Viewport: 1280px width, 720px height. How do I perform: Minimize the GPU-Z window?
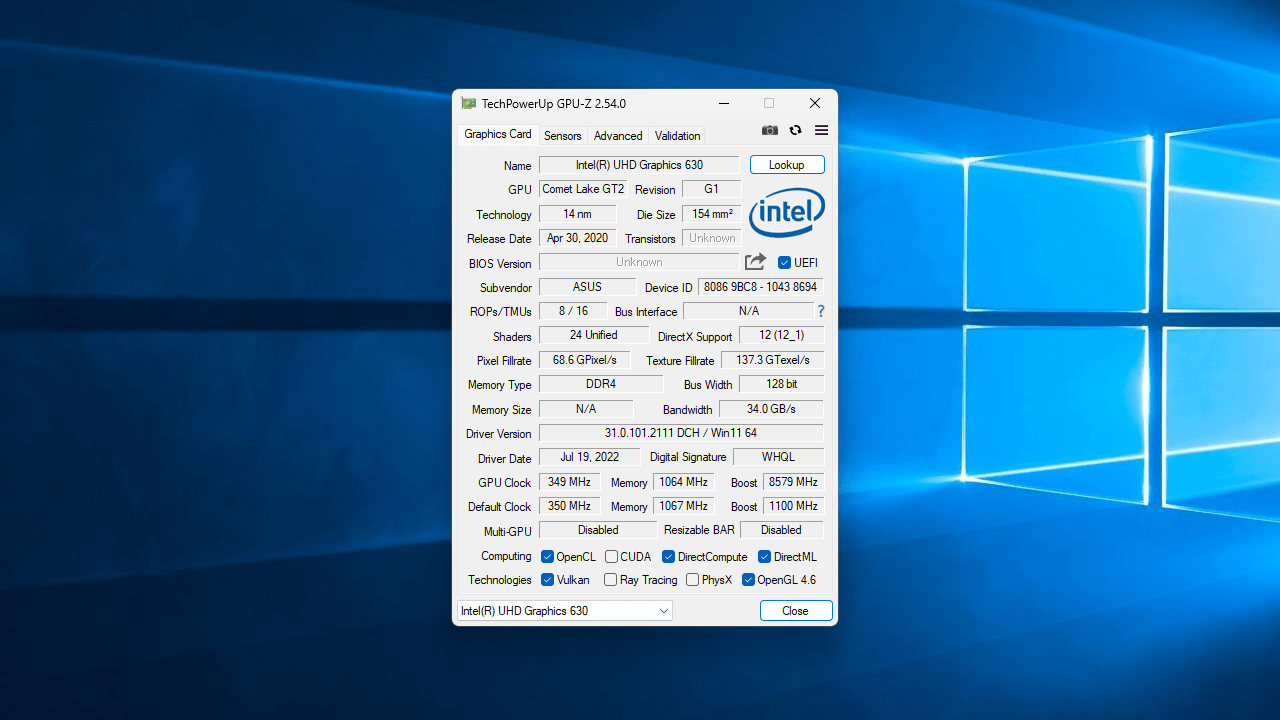point(723,103)
